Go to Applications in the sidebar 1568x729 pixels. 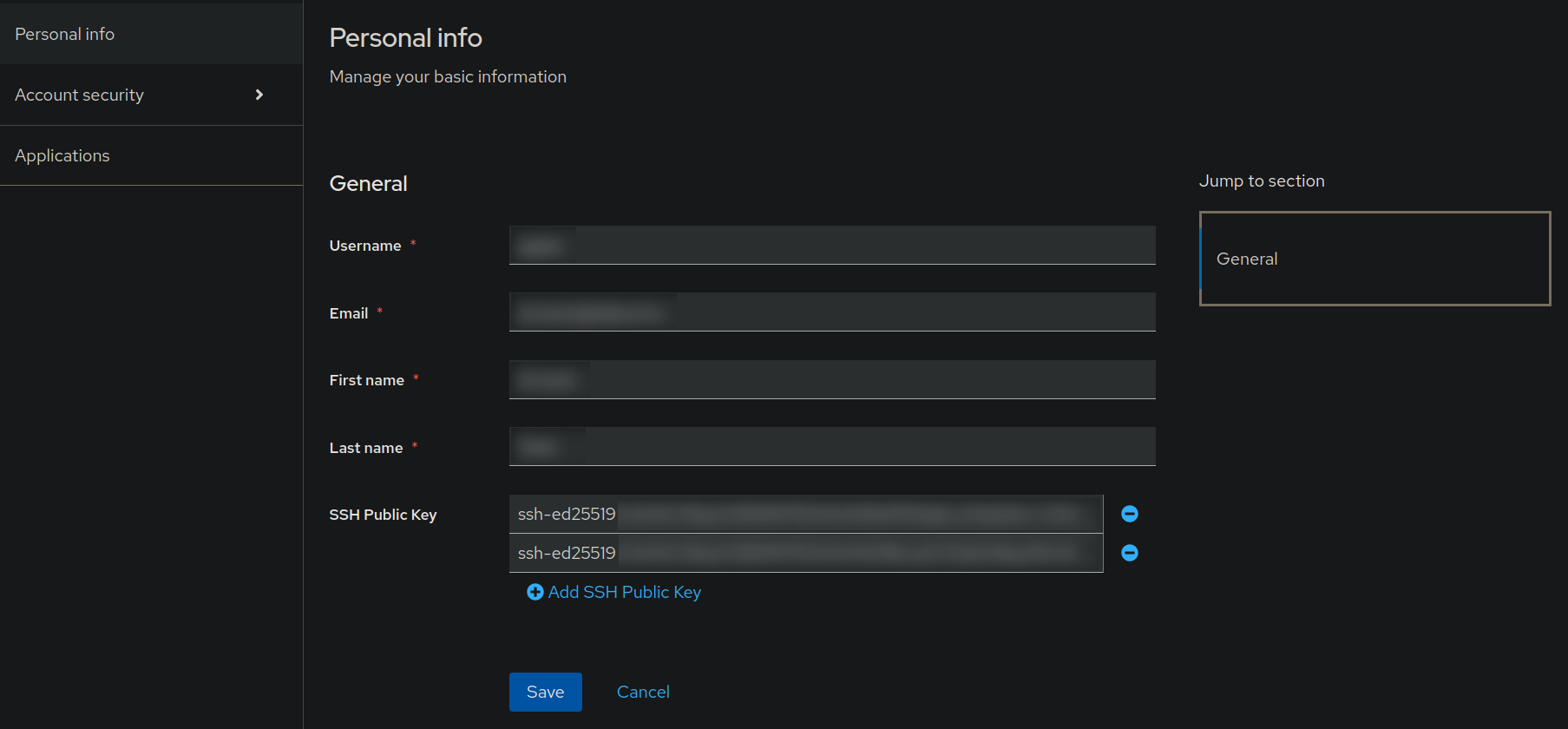[x=62, y=155]
